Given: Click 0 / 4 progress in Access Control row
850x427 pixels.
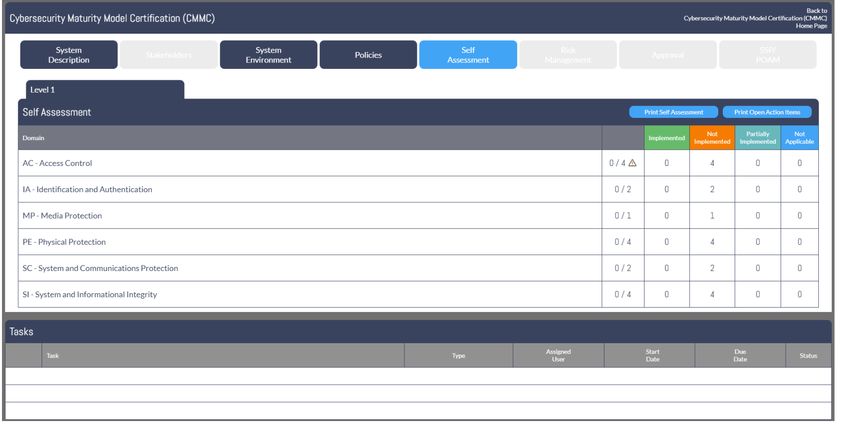Looking at the screenshot, I should tap(617, 163).
